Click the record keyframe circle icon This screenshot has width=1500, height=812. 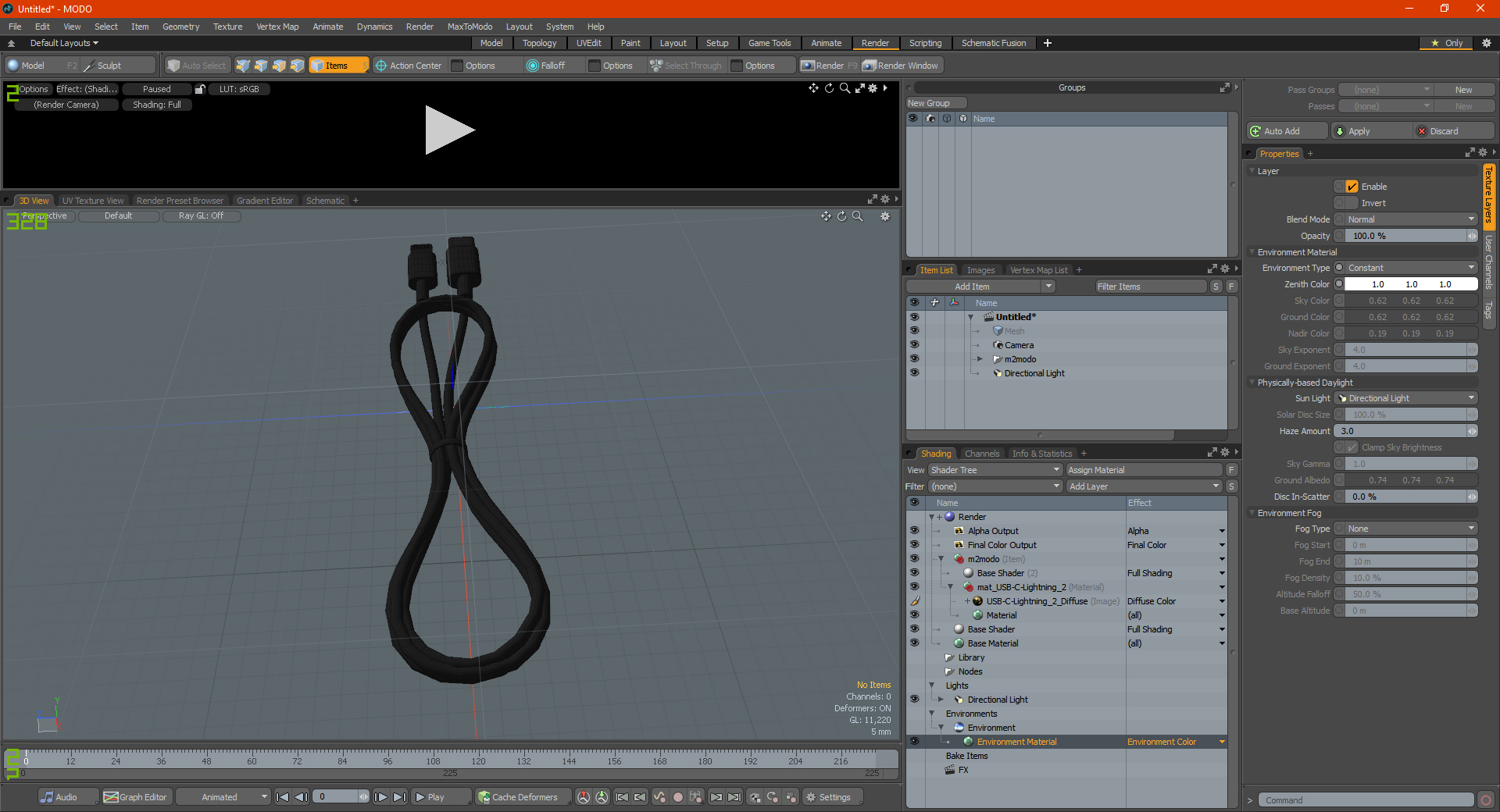[x=678, y=797]
